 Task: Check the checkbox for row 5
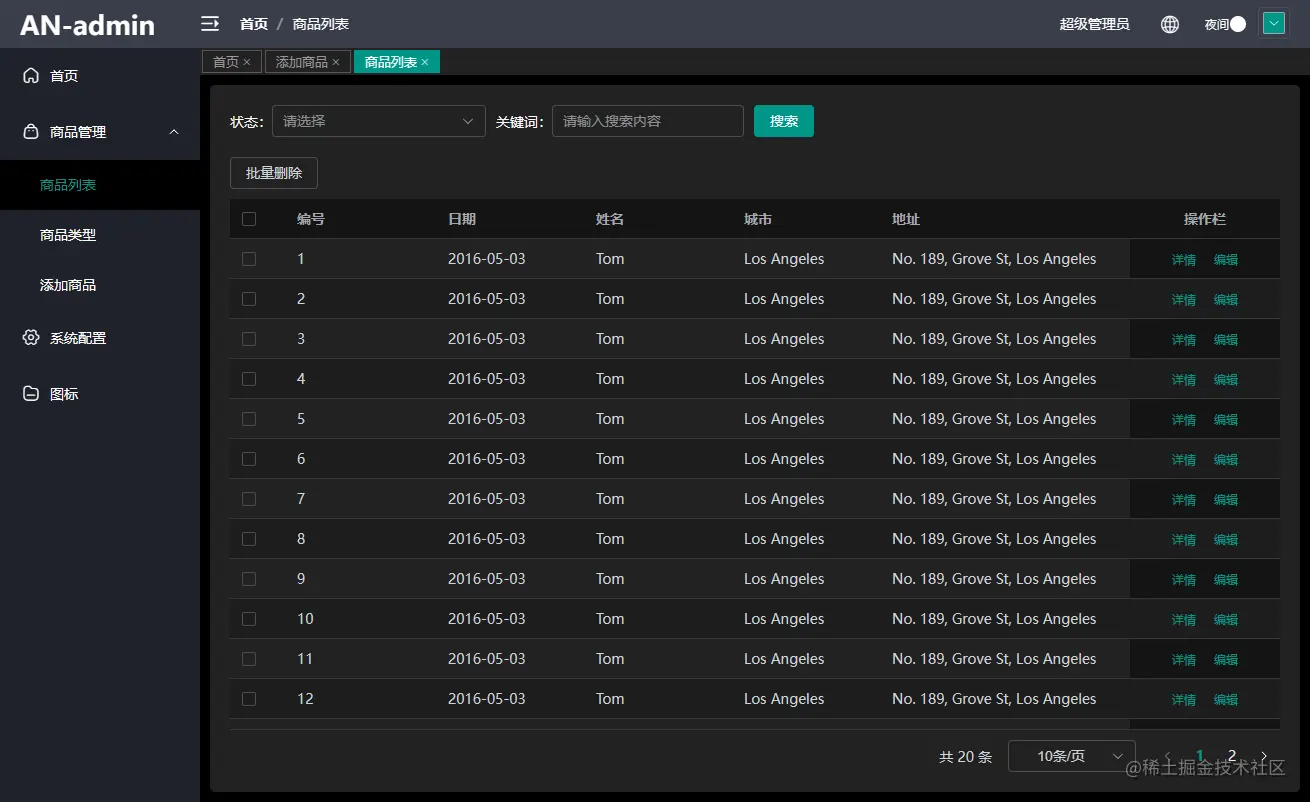point(249,419)
